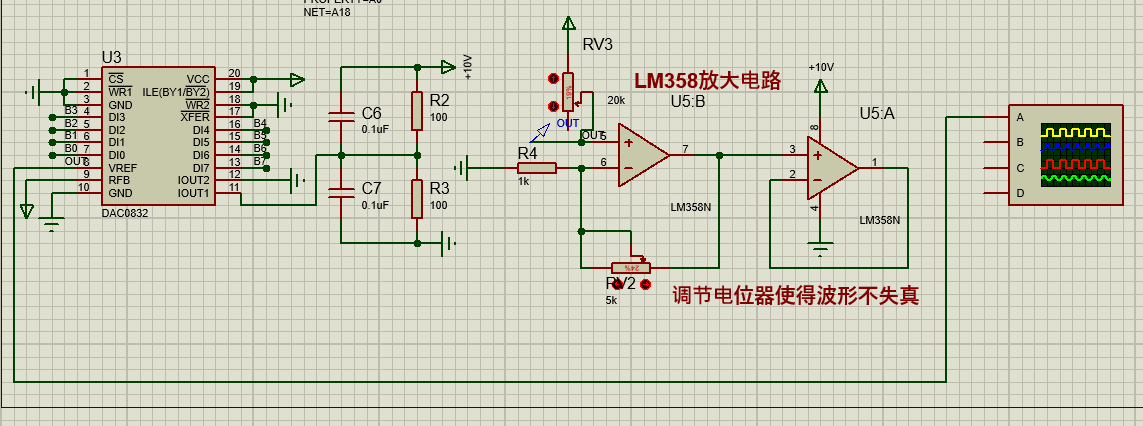Select the power terminal arrow above RV3
Screen dimensions: 1143x426
pos(568,23)
